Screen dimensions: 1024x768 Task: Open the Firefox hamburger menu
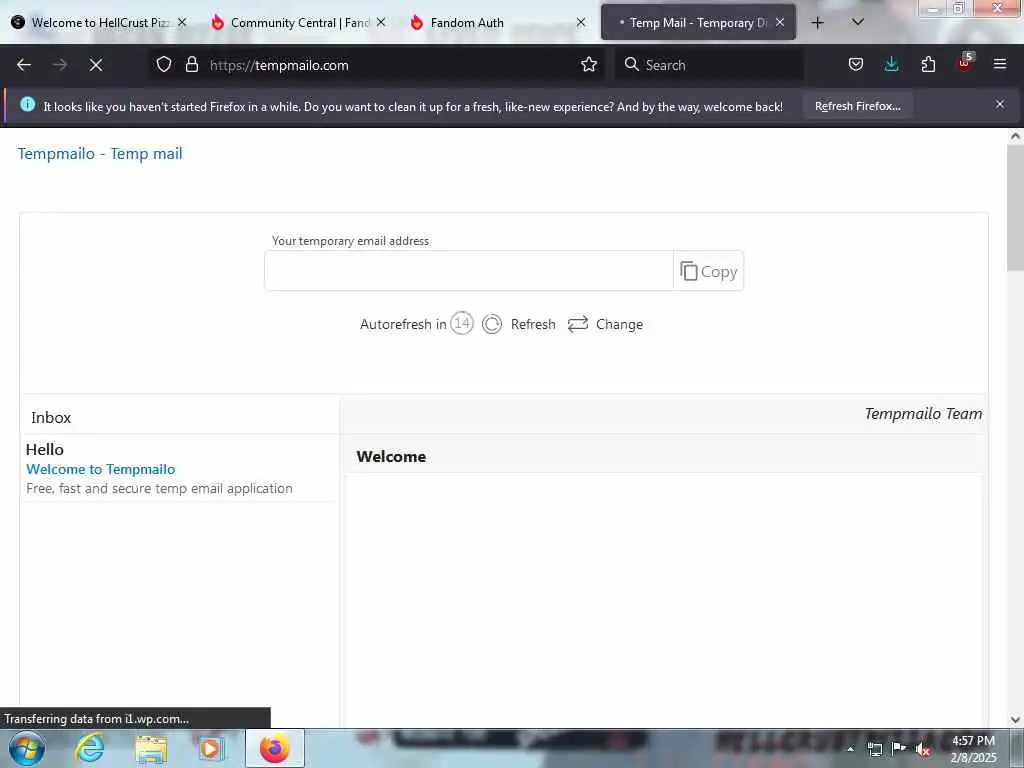[1000, 65]
